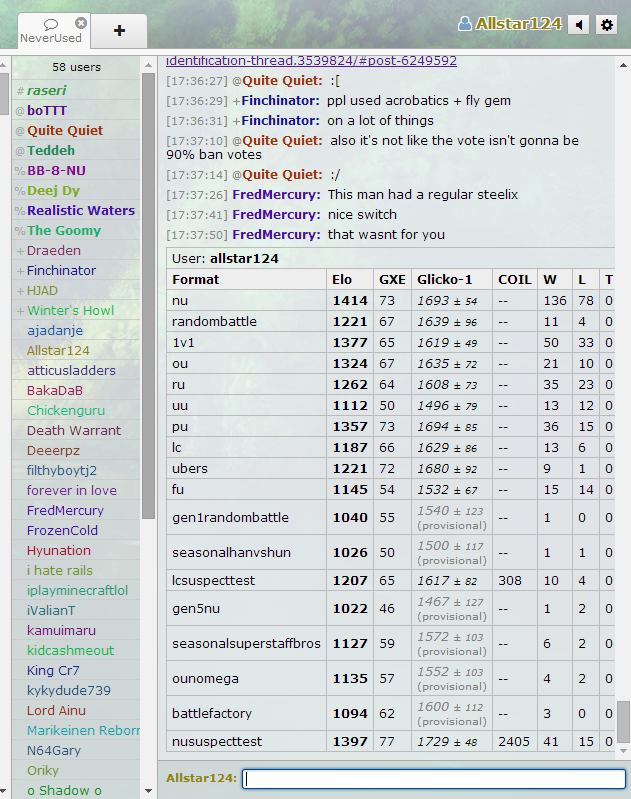
Task: Click N64Gary in the user list
Action: click(76, 750)
